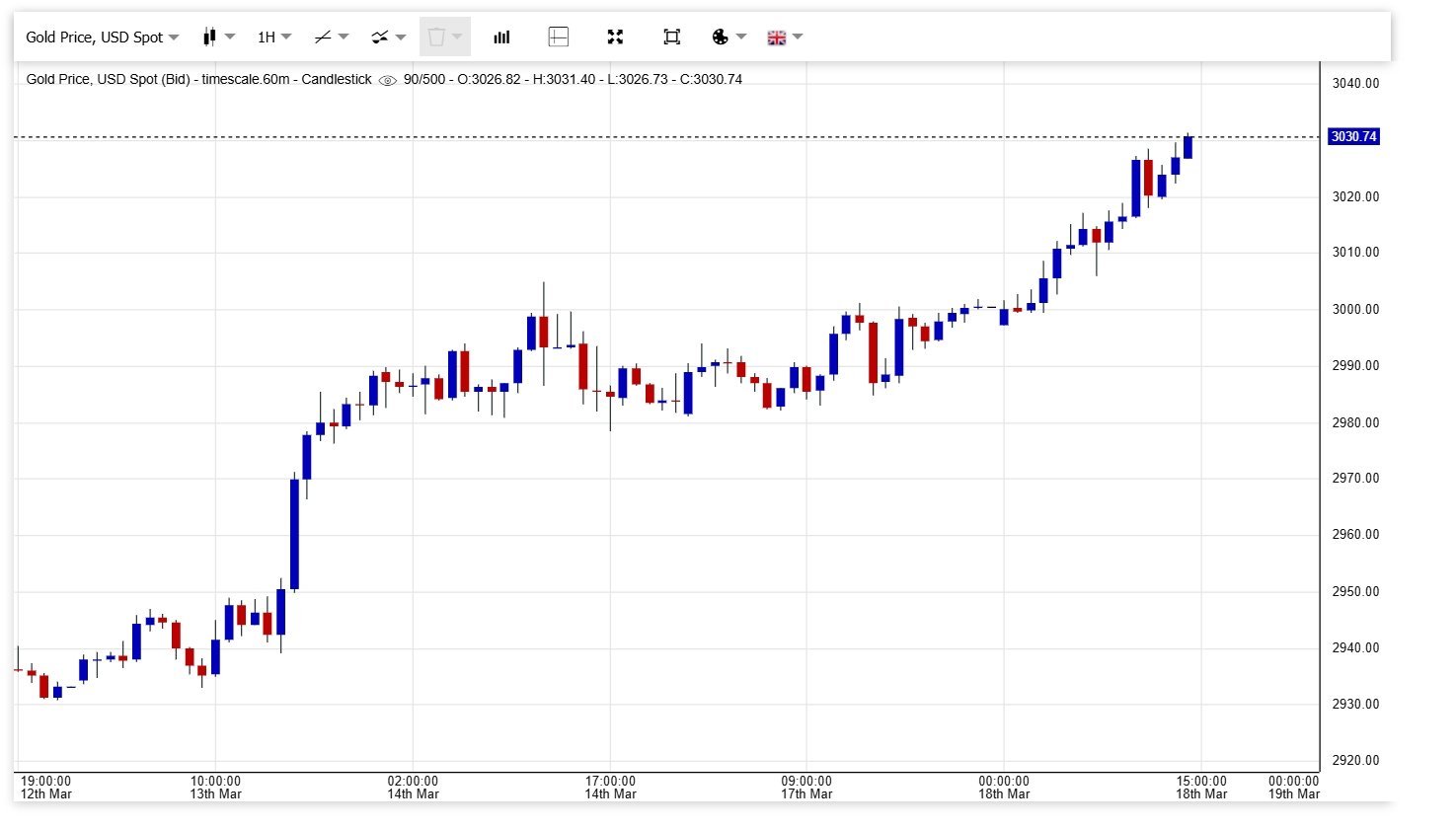
Task: Open the indicators overlay menu
Action: tap(388, 38)
